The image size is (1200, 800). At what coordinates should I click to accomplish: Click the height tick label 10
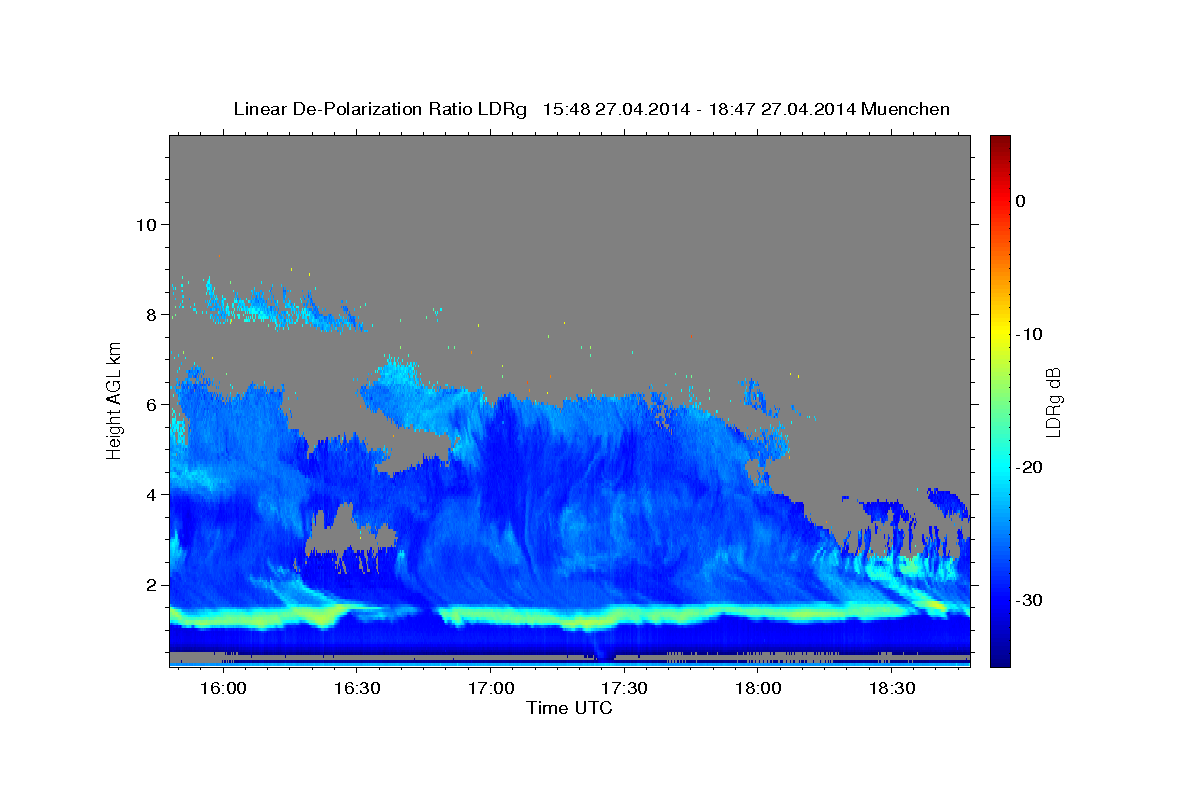[145, 224]
